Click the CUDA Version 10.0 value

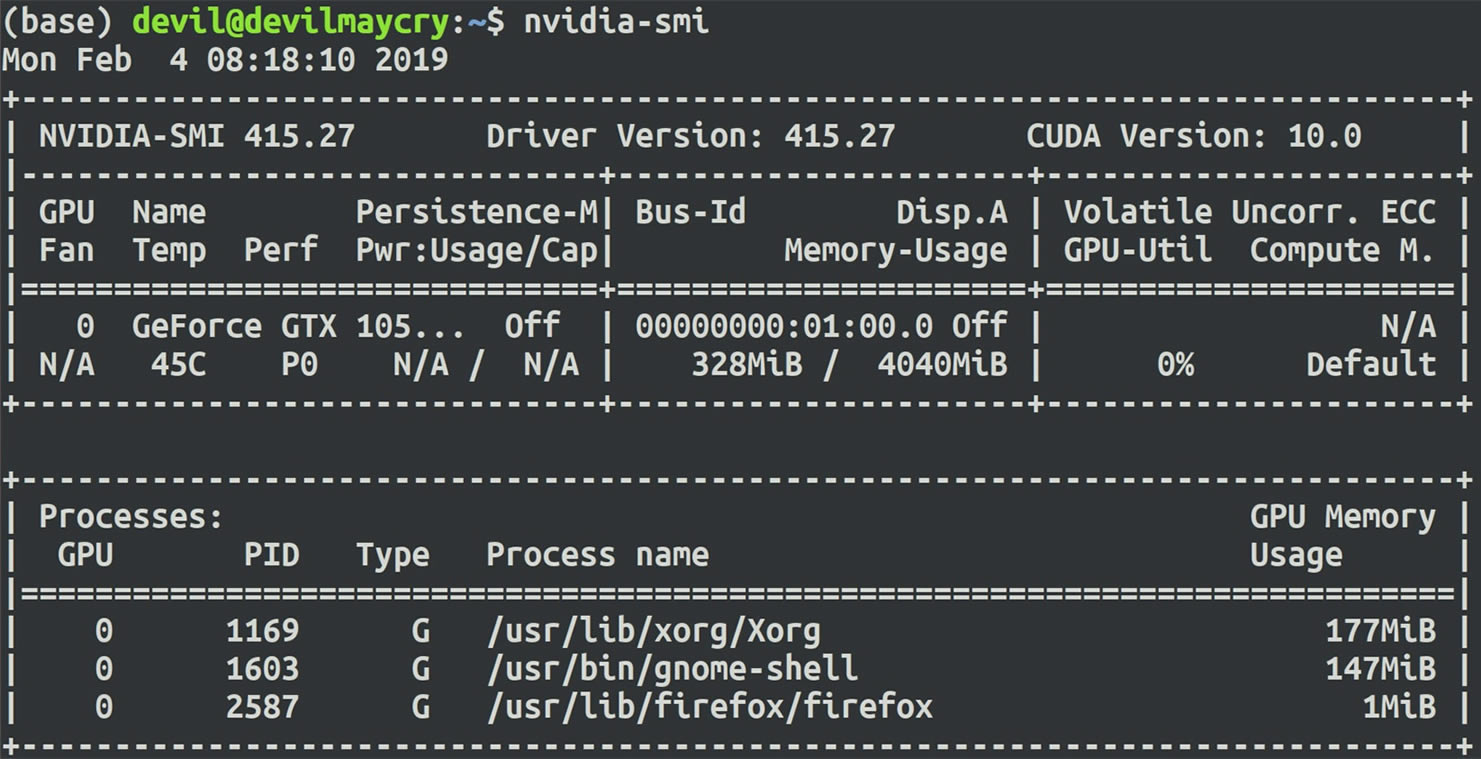coord(1193,136)
